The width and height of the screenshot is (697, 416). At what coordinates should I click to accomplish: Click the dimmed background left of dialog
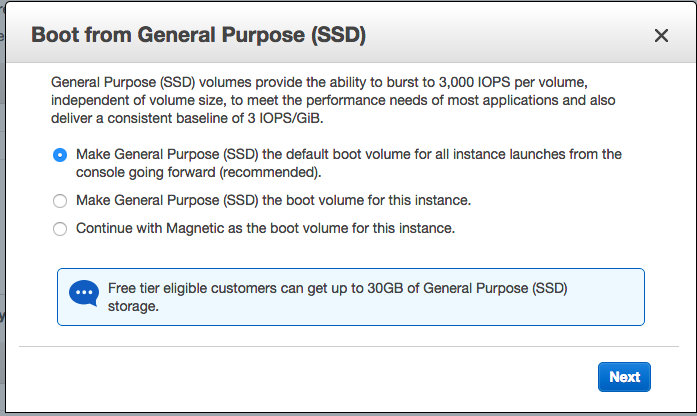(x=3, y=200)
